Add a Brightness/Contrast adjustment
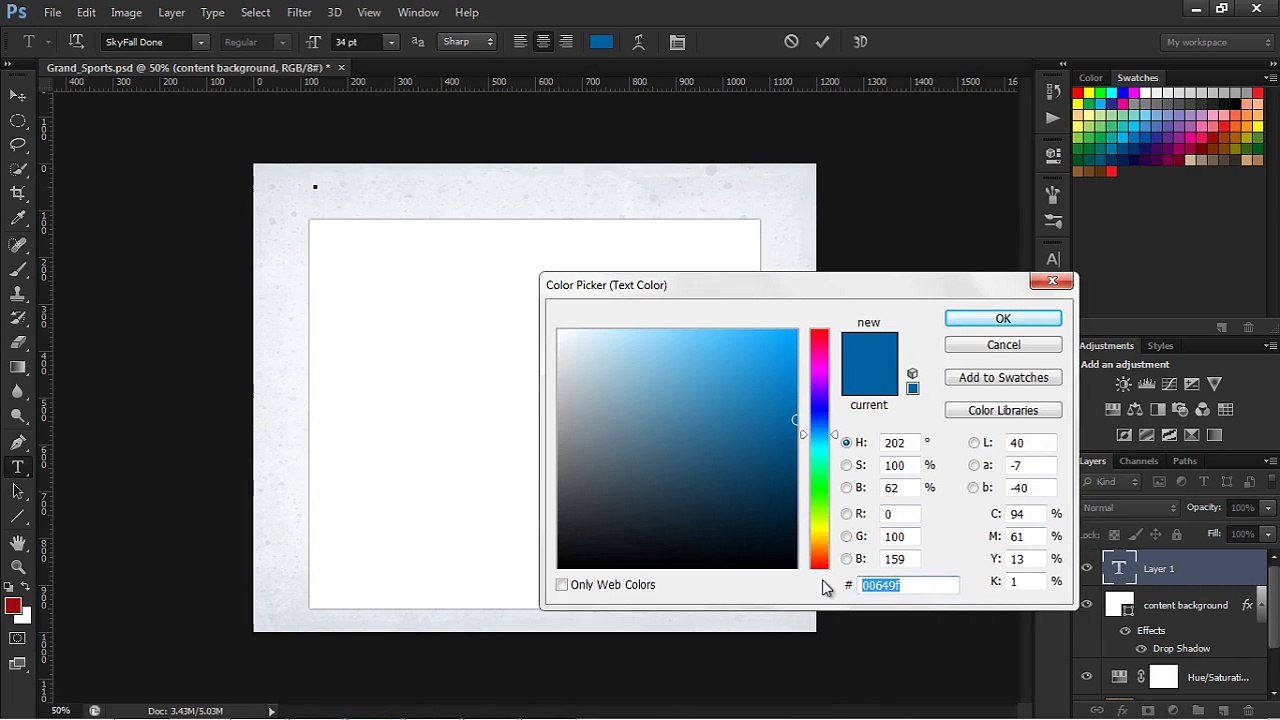 1124,384
